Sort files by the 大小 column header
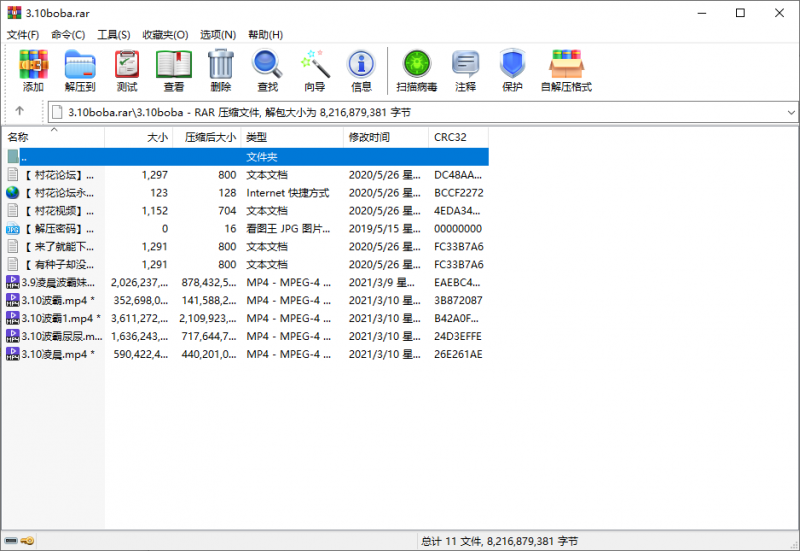 (x=157, y=137)
